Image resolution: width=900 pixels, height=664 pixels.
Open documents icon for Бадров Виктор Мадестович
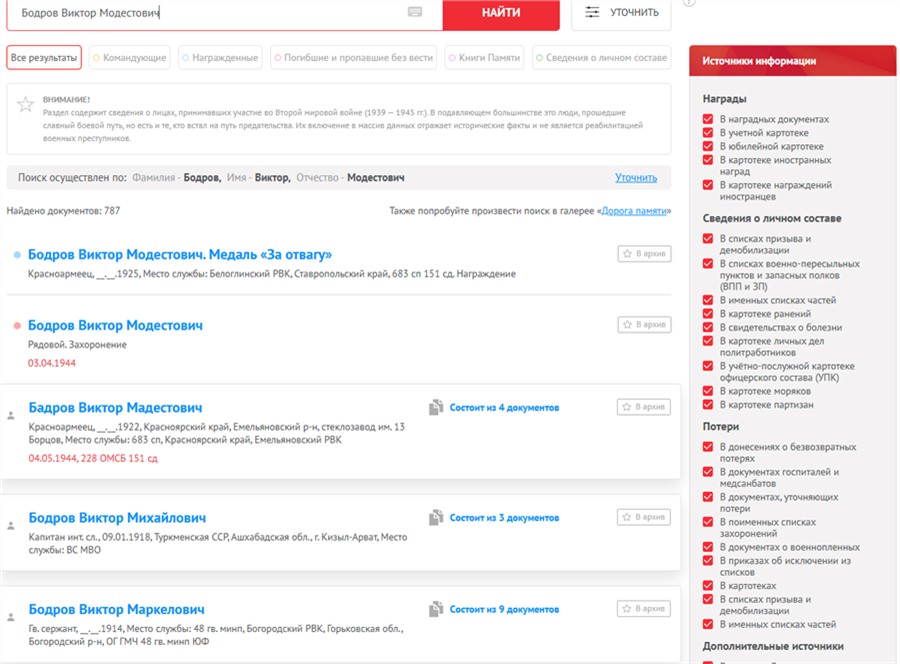[x=436, y=407]
